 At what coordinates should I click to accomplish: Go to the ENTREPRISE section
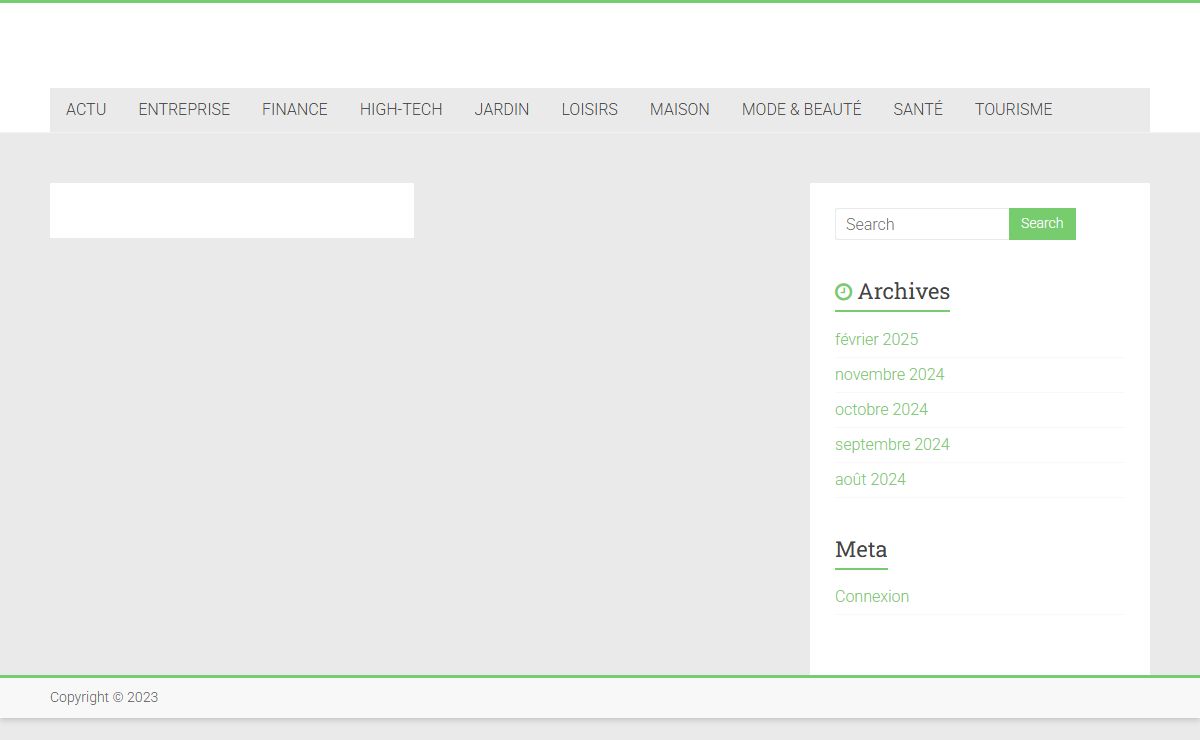tap(184, 110)
